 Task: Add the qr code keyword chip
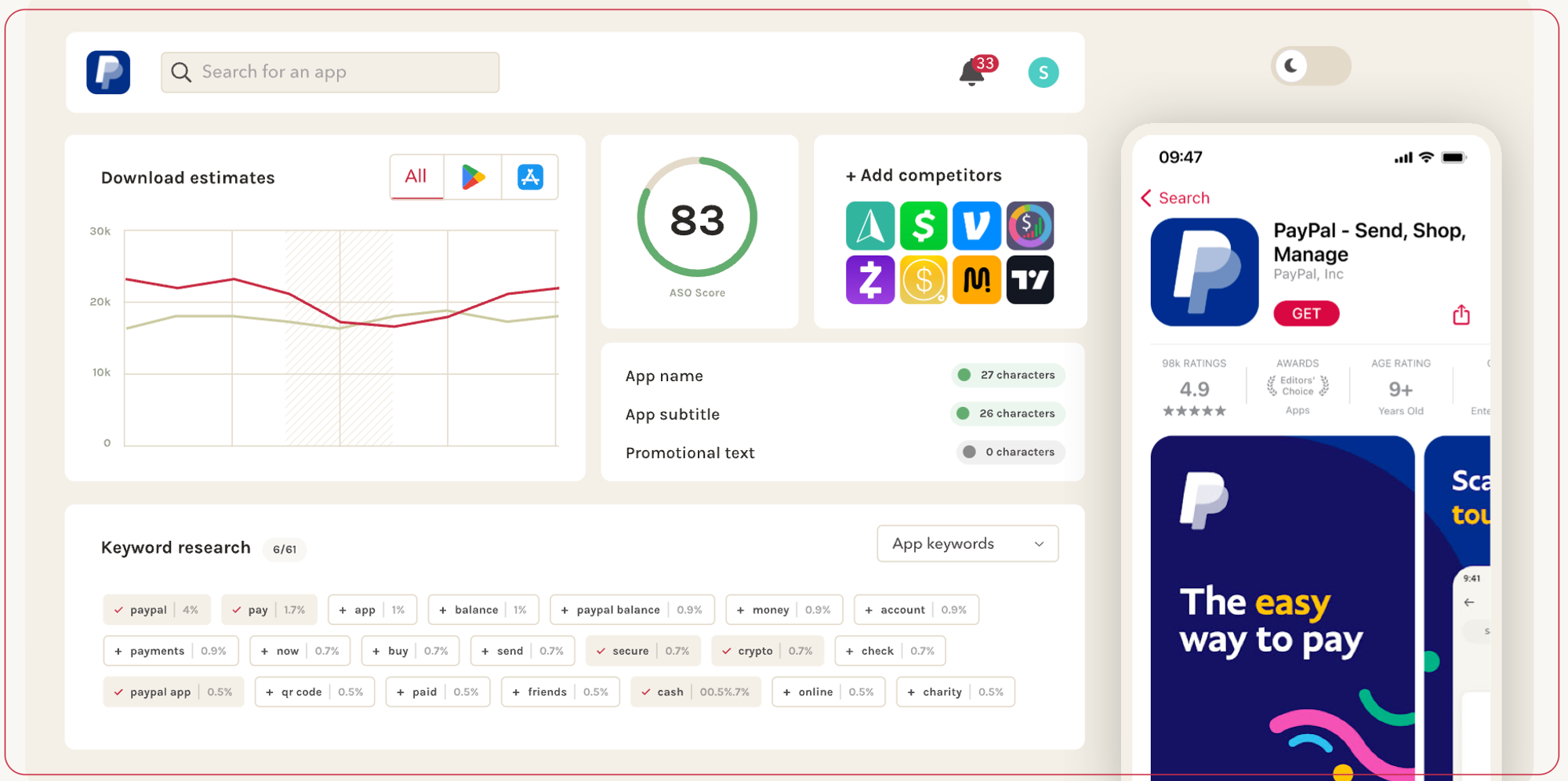314,692
